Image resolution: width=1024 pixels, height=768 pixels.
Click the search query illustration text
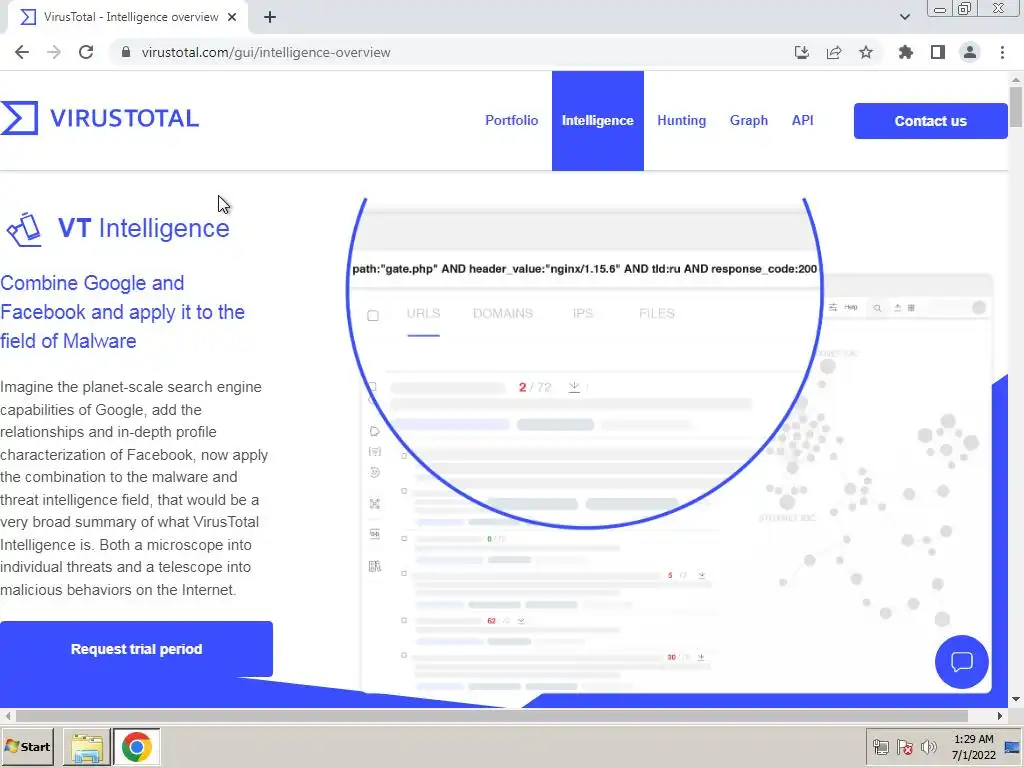point(584,268)
